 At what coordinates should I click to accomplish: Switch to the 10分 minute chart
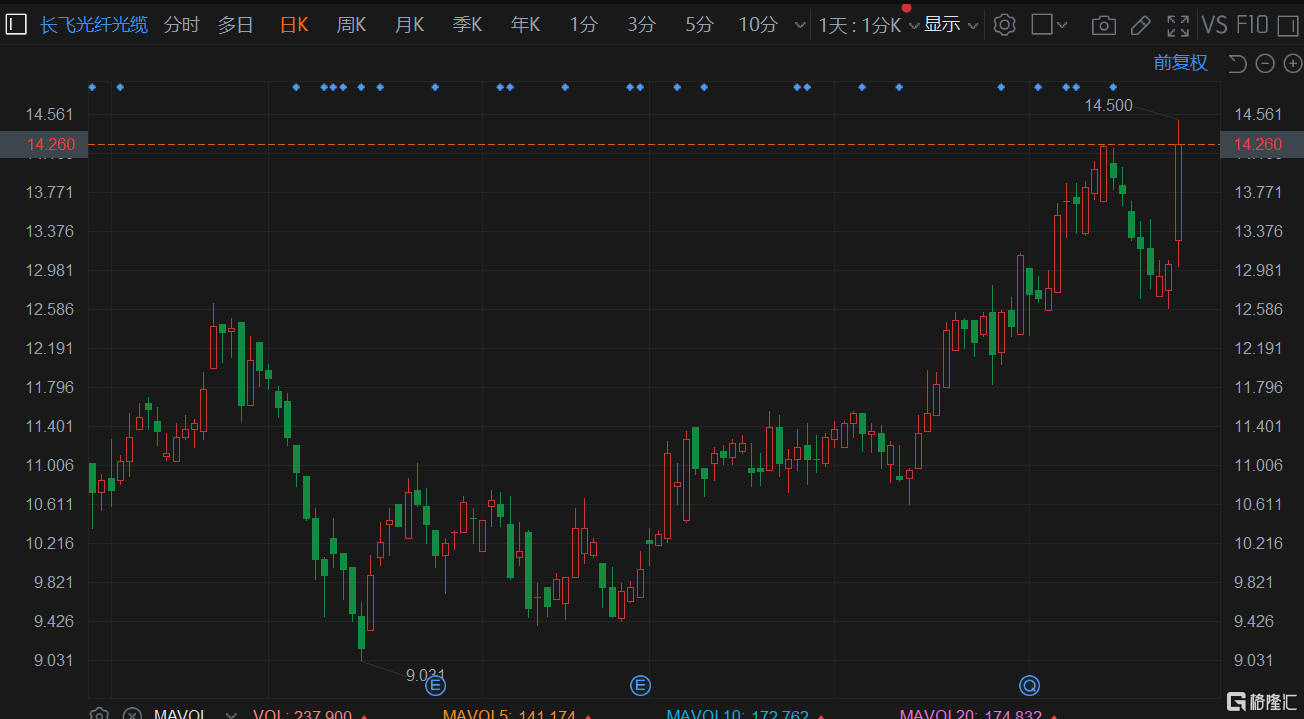(758, 24)
